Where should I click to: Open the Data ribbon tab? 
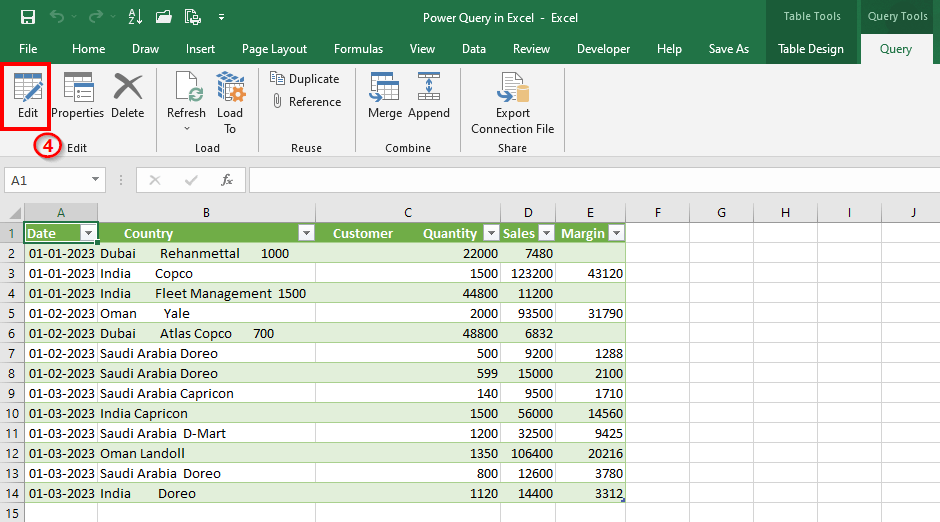tap(474, 49)
